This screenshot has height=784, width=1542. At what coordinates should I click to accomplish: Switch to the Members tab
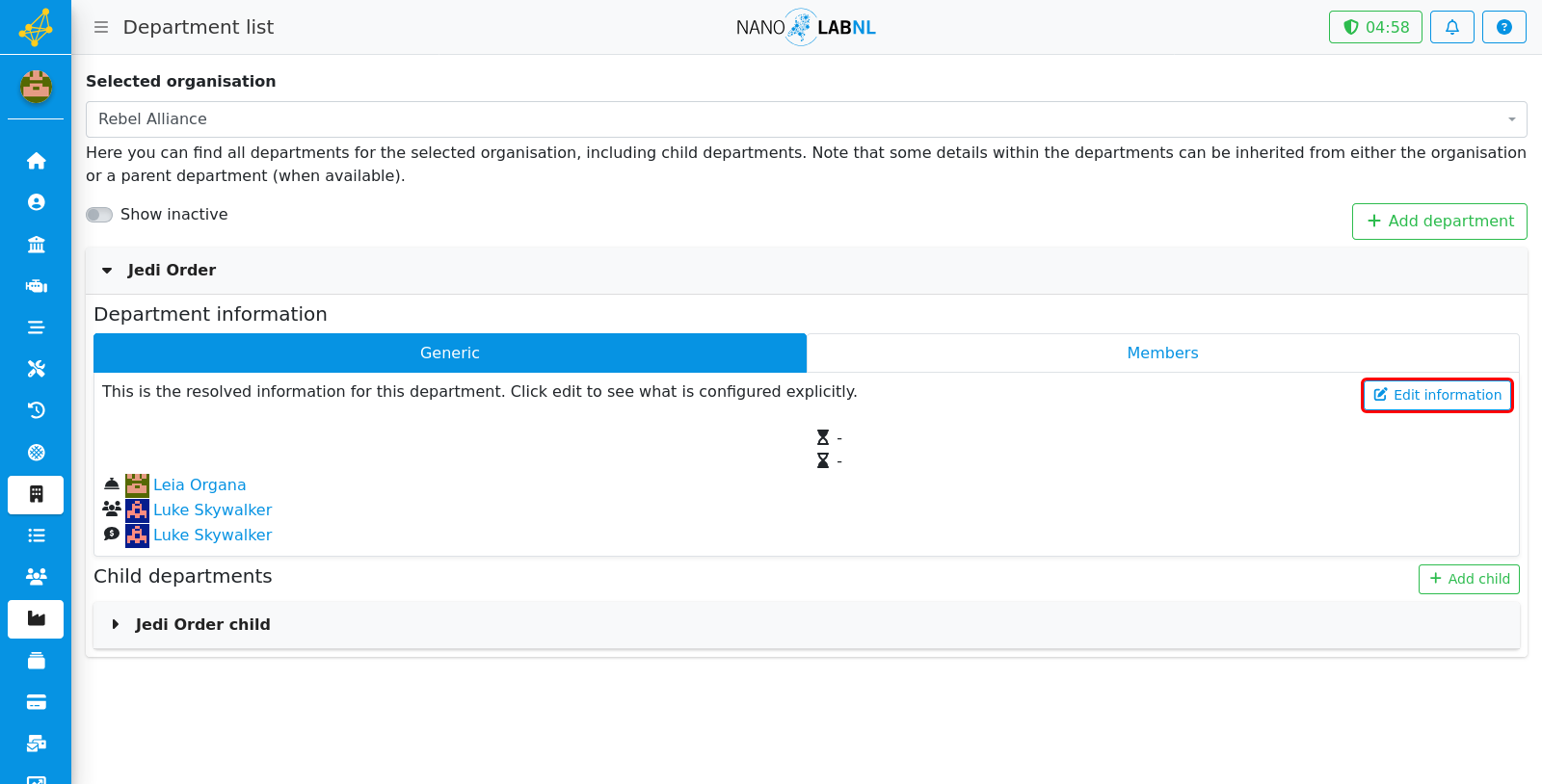1162,353
